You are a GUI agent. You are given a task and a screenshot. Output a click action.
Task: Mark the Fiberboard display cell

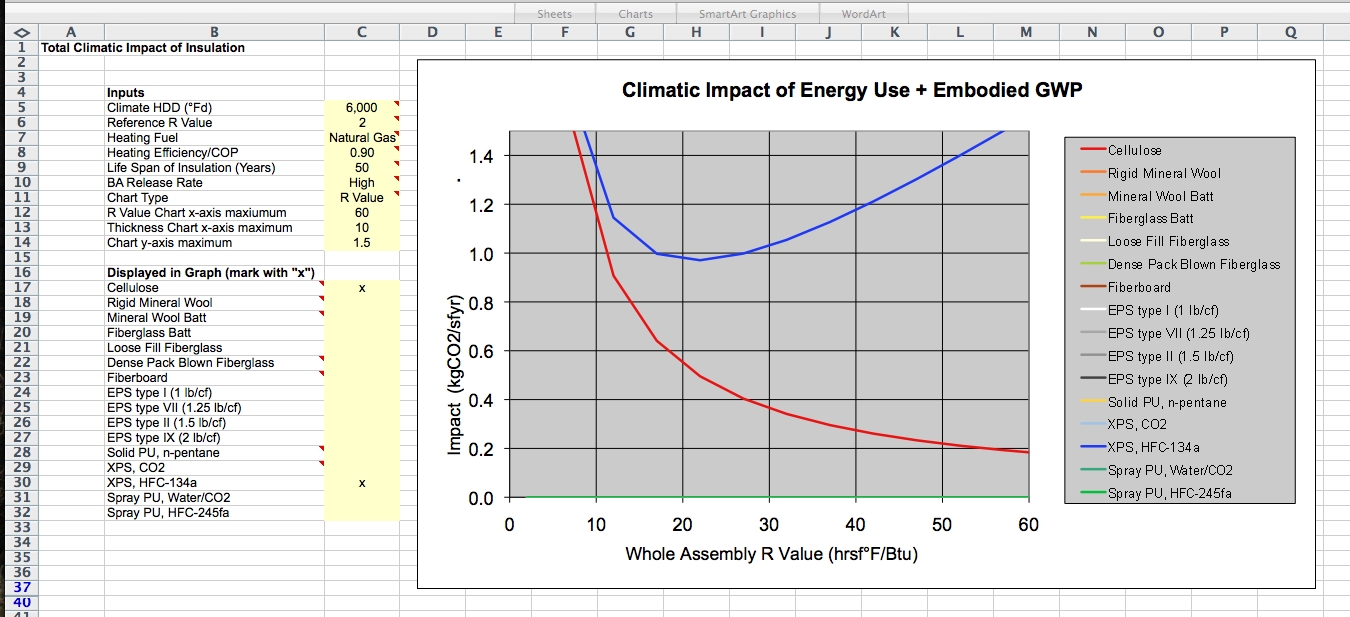point(362,378)
